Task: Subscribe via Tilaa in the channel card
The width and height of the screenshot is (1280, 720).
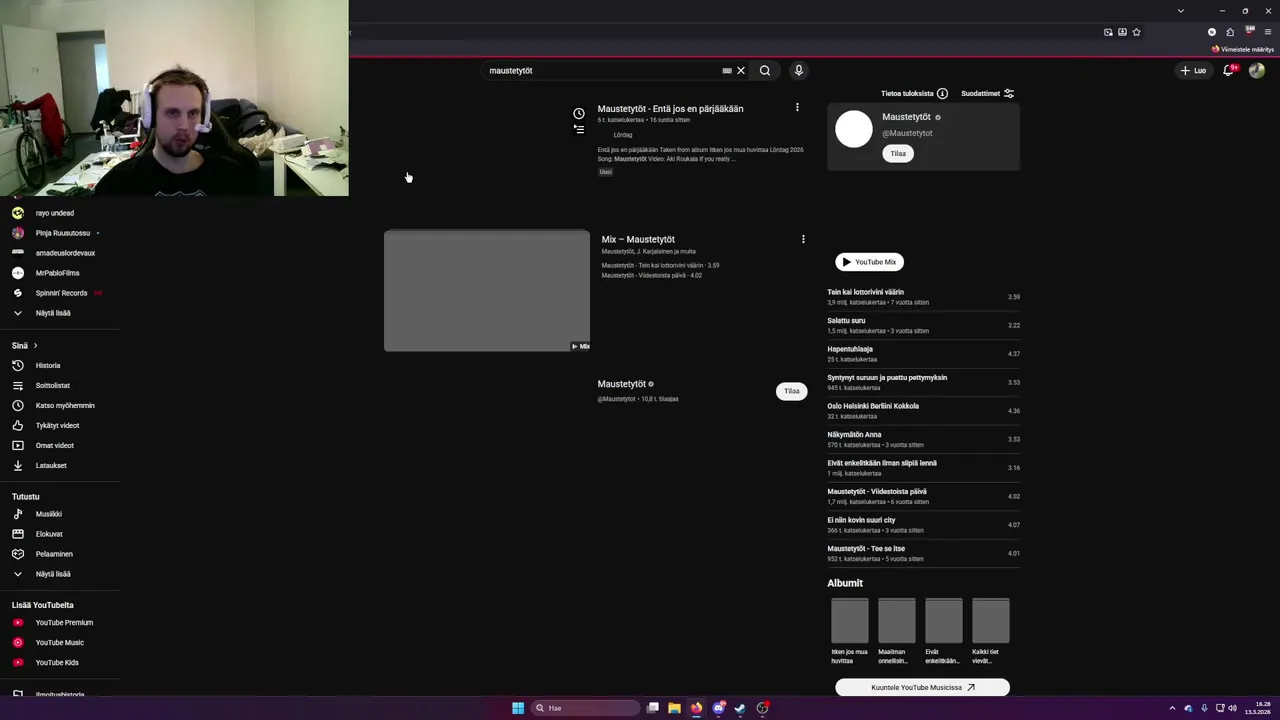Action: [898, 153]
